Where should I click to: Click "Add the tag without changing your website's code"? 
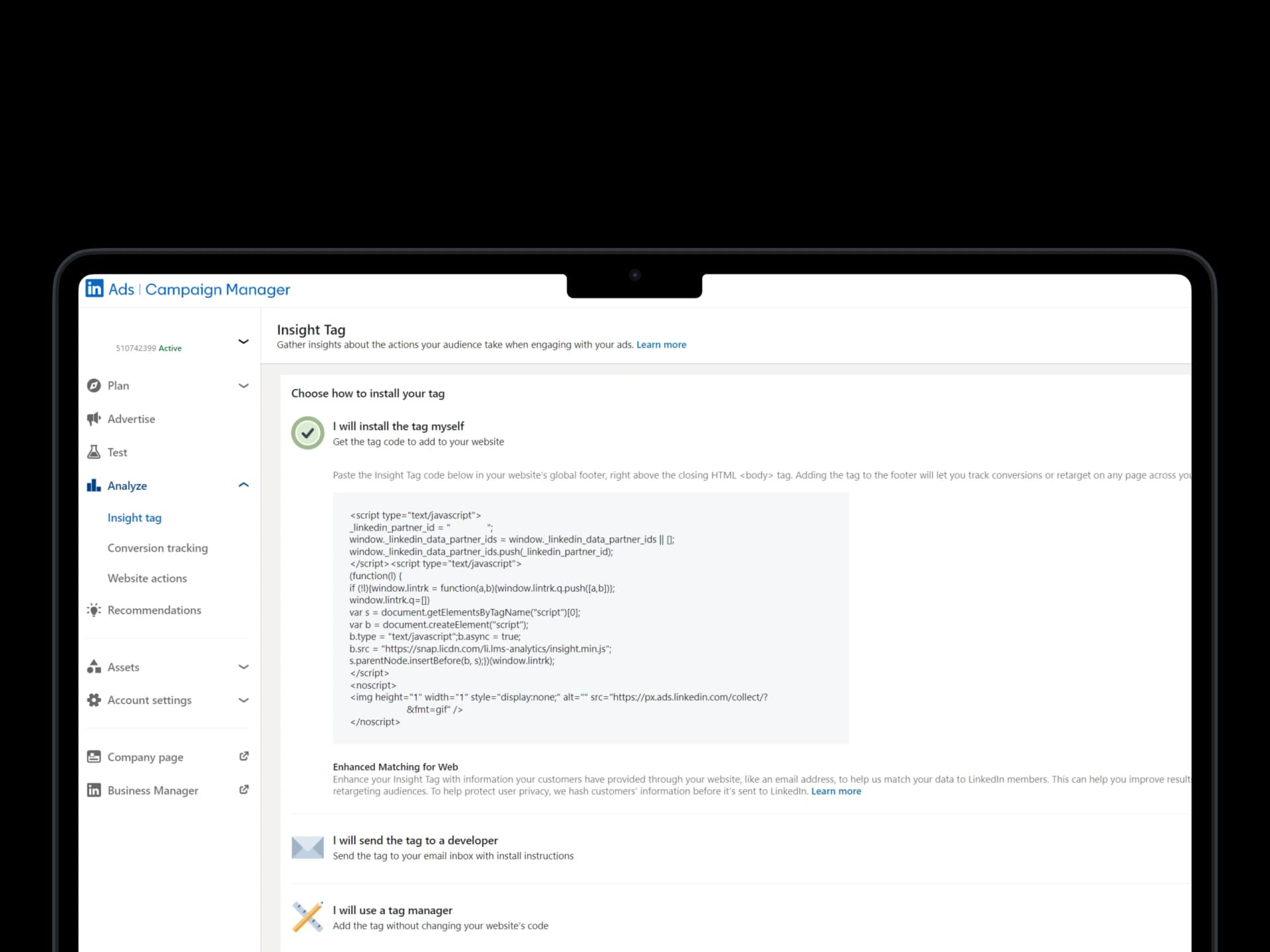(x=441, y=926)
